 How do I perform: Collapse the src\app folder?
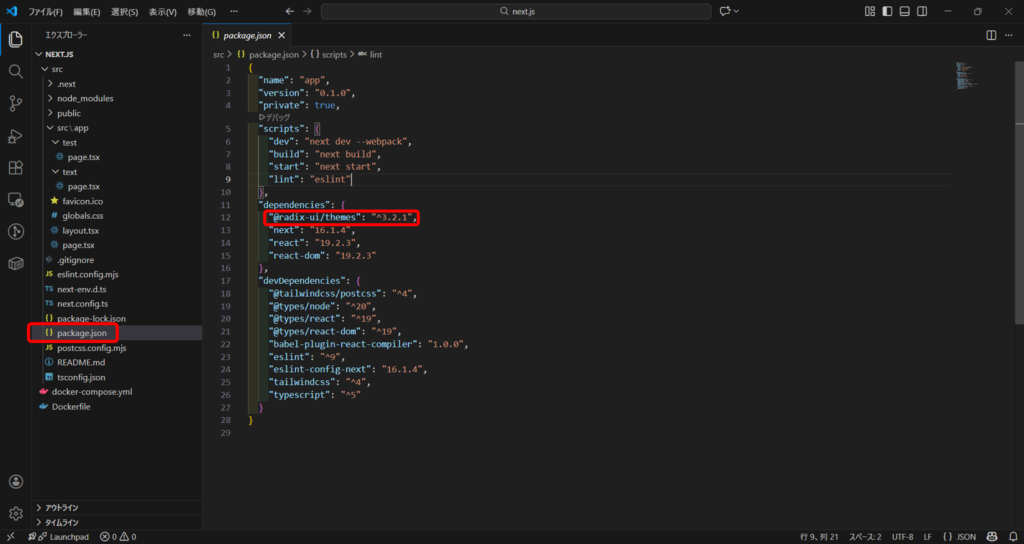75,128
